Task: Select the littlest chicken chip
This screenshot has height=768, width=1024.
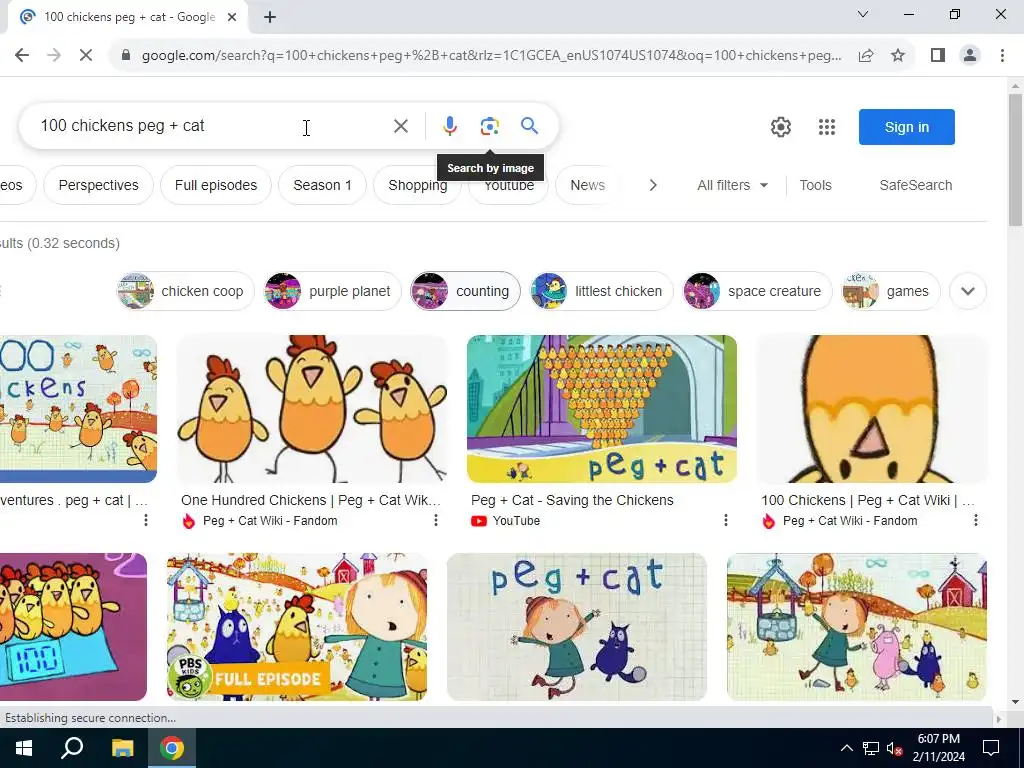Action: click(x=601, y=291)
